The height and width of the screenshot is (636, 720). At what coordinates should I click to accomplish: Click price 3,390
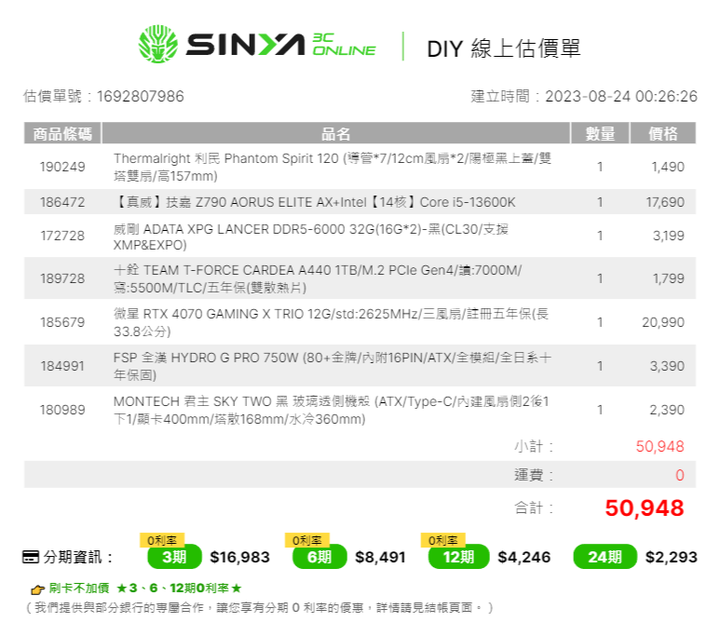click(x=667, y=366)
